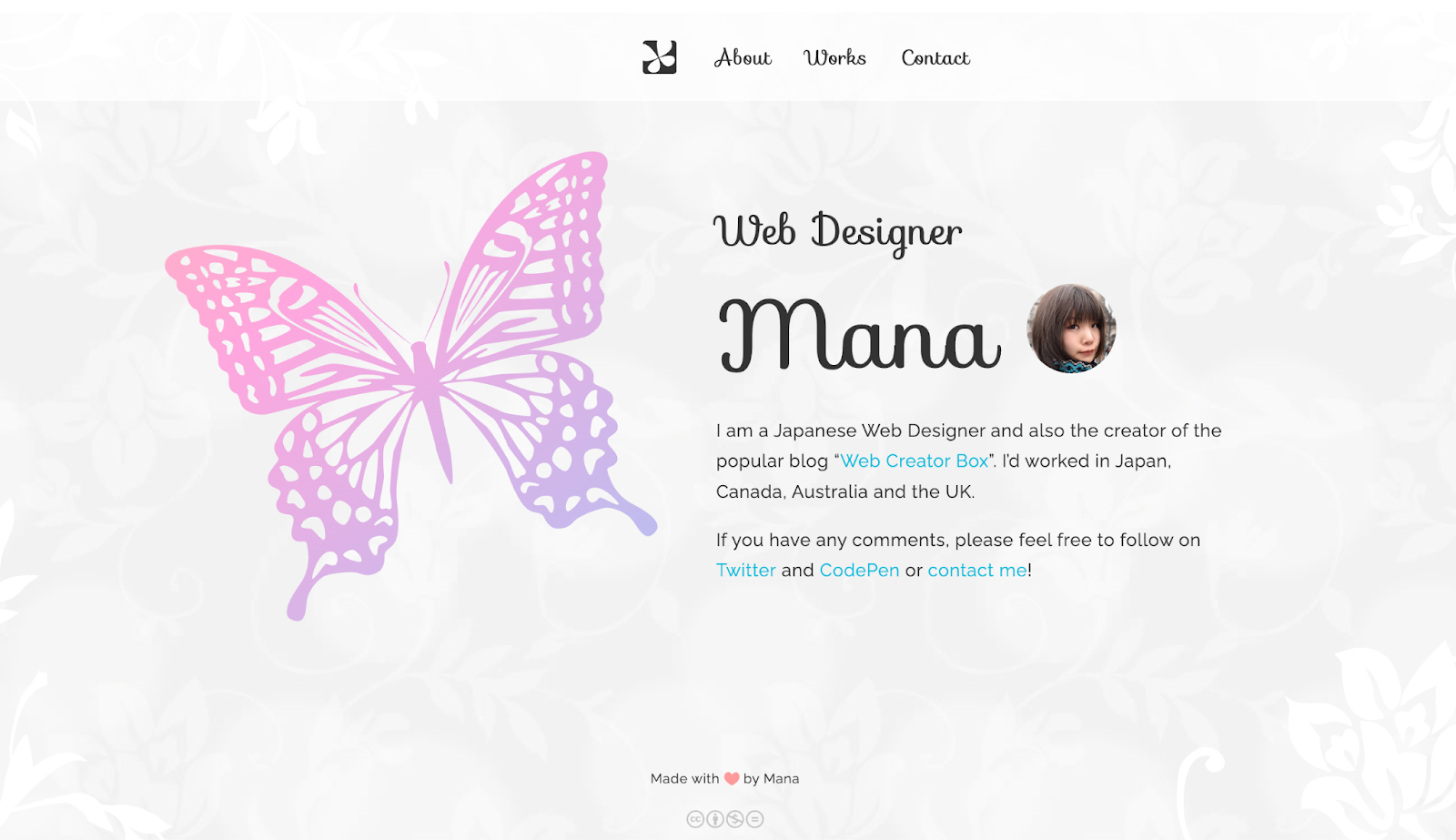Click the 'I am a Japanese Web Designer' paragraph
Screen dimensions: 1456x840
pyautogui.click(x=969, y=461)
